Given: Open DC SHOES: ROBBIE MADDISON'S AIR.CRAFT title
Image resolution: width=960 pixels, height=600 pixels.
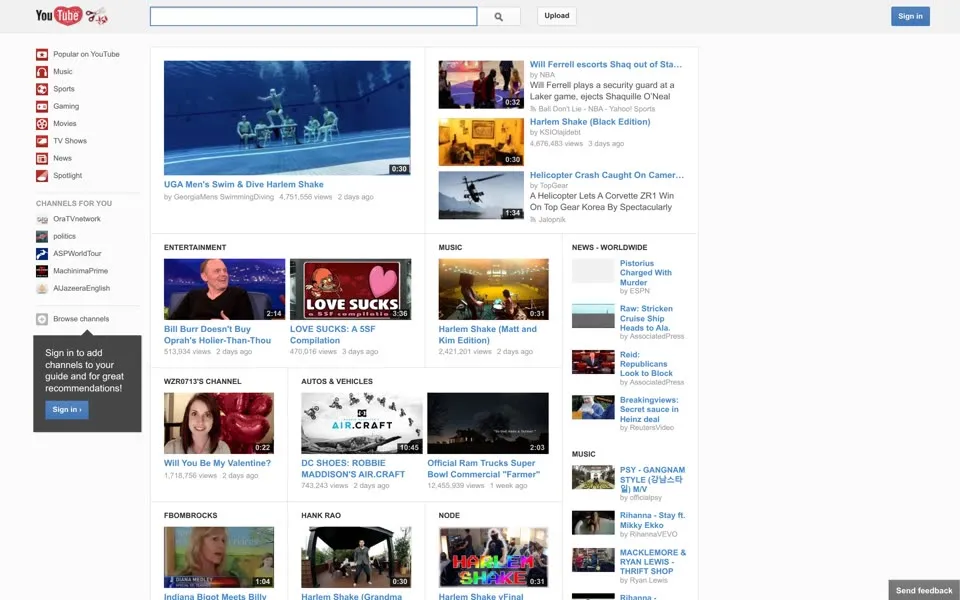Looking at the screenshot, I should point(353,468).
